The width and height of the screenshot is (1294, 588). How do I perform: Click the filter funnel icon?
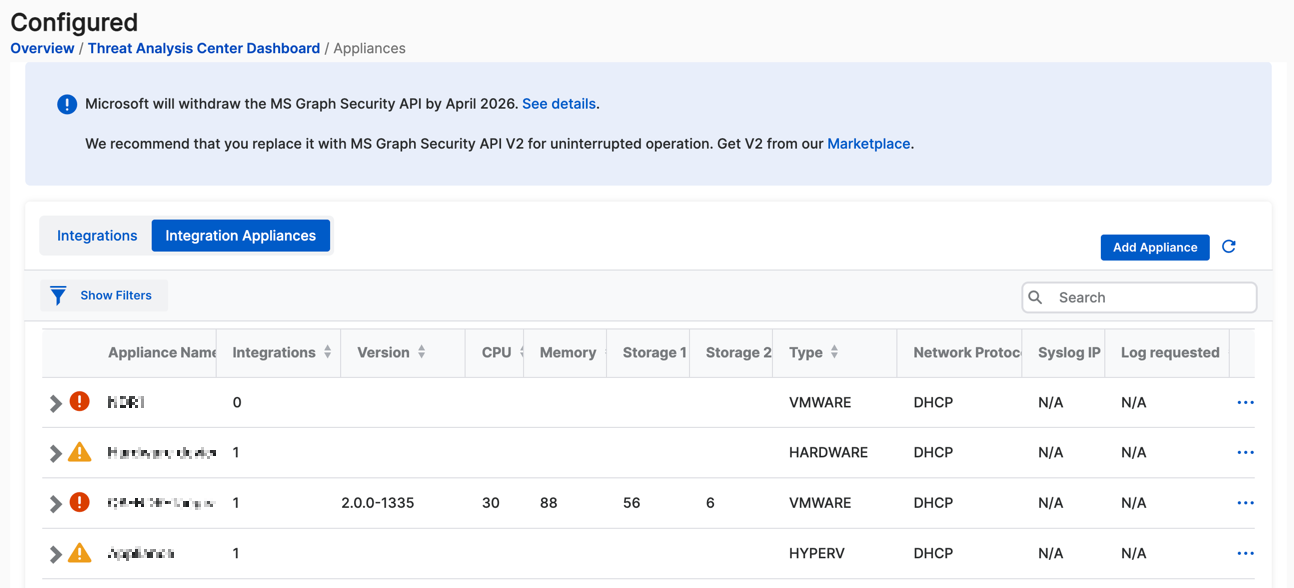58,295
